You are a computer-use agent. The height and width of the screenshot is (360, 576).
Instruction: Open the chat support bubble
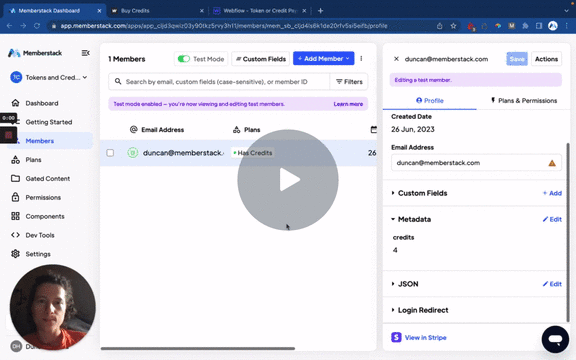pyautogui.click(x=555, y=339)
